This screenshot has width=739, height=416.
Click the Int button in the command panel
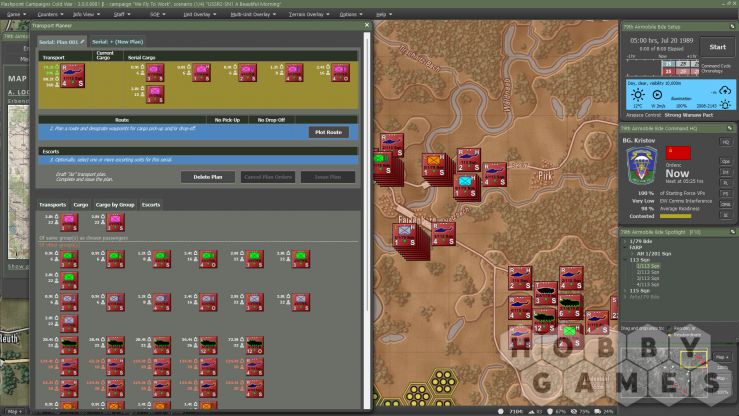tap(726, 172)
